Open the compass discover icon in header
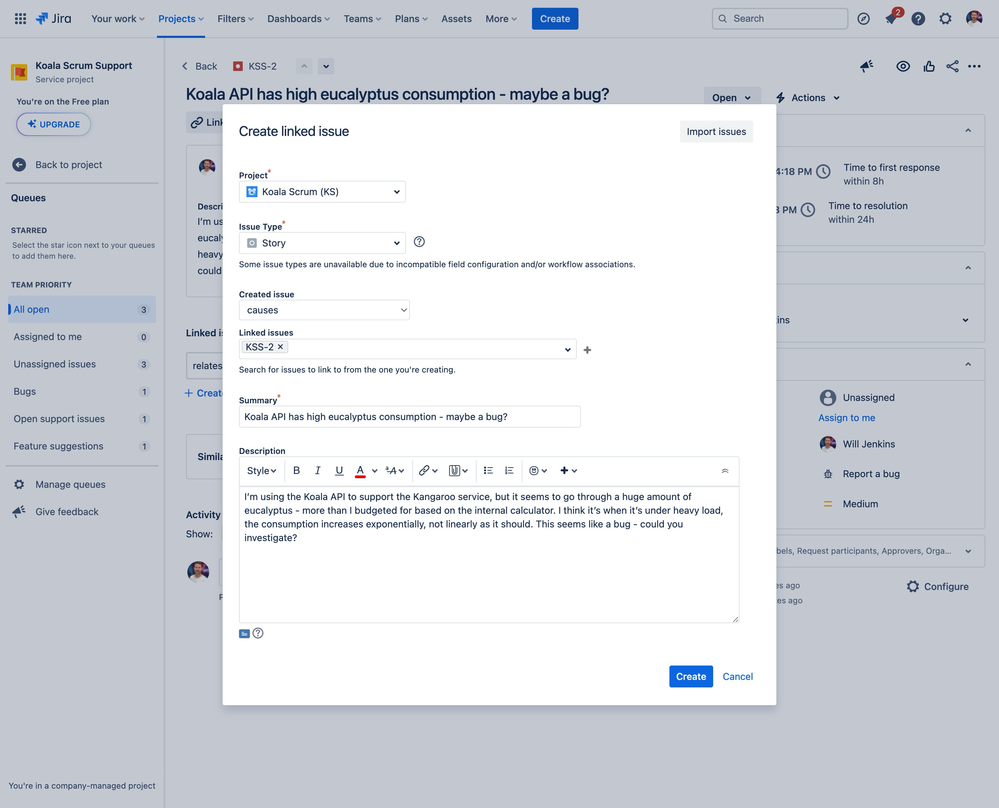The width and height of the screenshot is (999, 808). pyautogui.click(x=863, y=18)
